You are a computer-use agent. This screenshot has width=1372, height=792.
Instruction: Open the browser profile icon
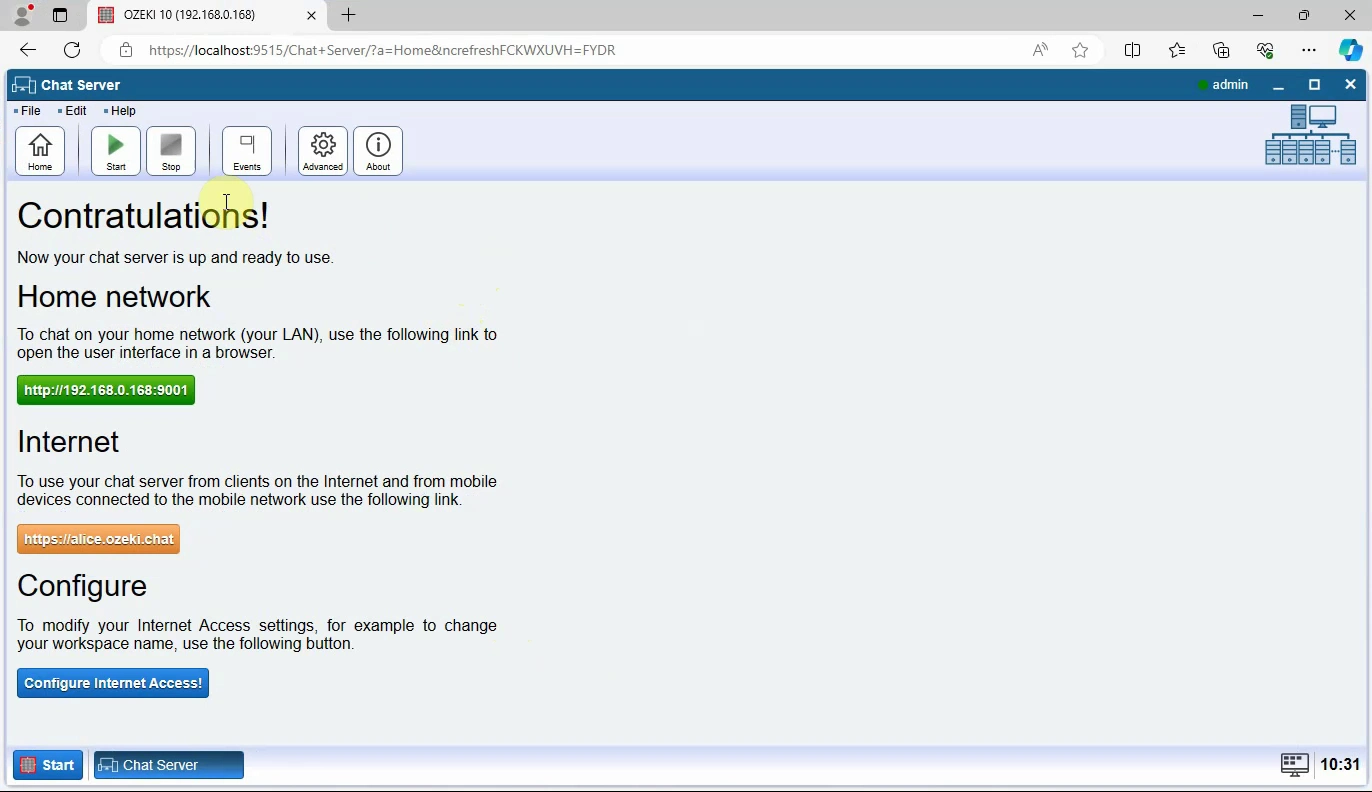22,15
